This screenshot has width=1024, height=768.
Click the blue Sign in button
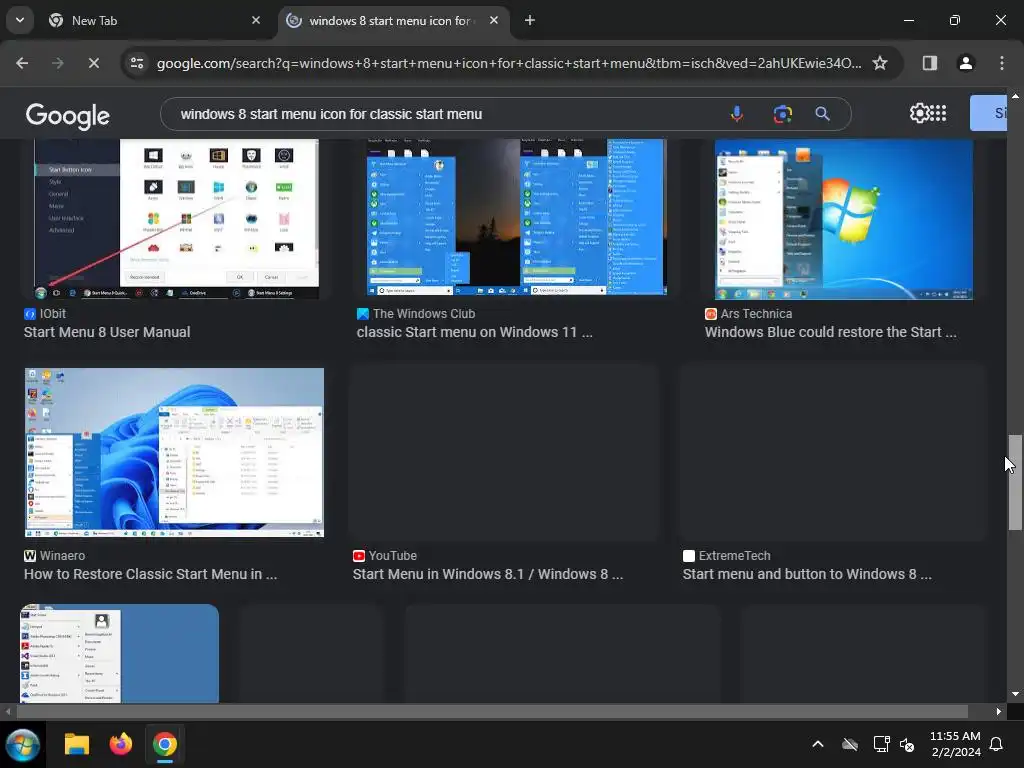point(988,113)
